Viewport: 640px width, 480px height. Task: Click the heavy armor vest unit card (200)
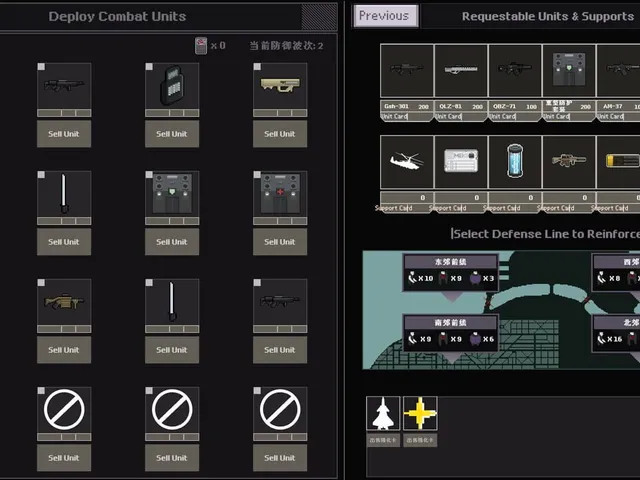[x=569, y=71]
